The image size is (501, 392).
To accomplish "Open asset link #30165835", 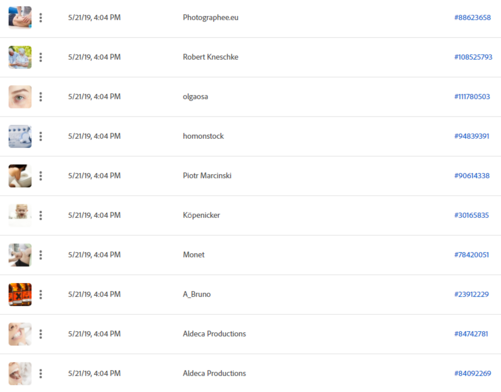I will 472,215.
